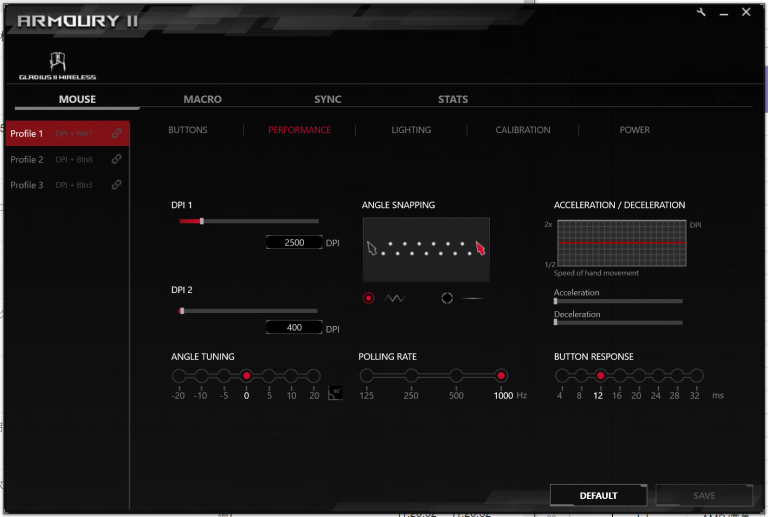Switch to the MOUSE tab
Image resolution: width=768 pixels, height=517 pixels.
77,99
